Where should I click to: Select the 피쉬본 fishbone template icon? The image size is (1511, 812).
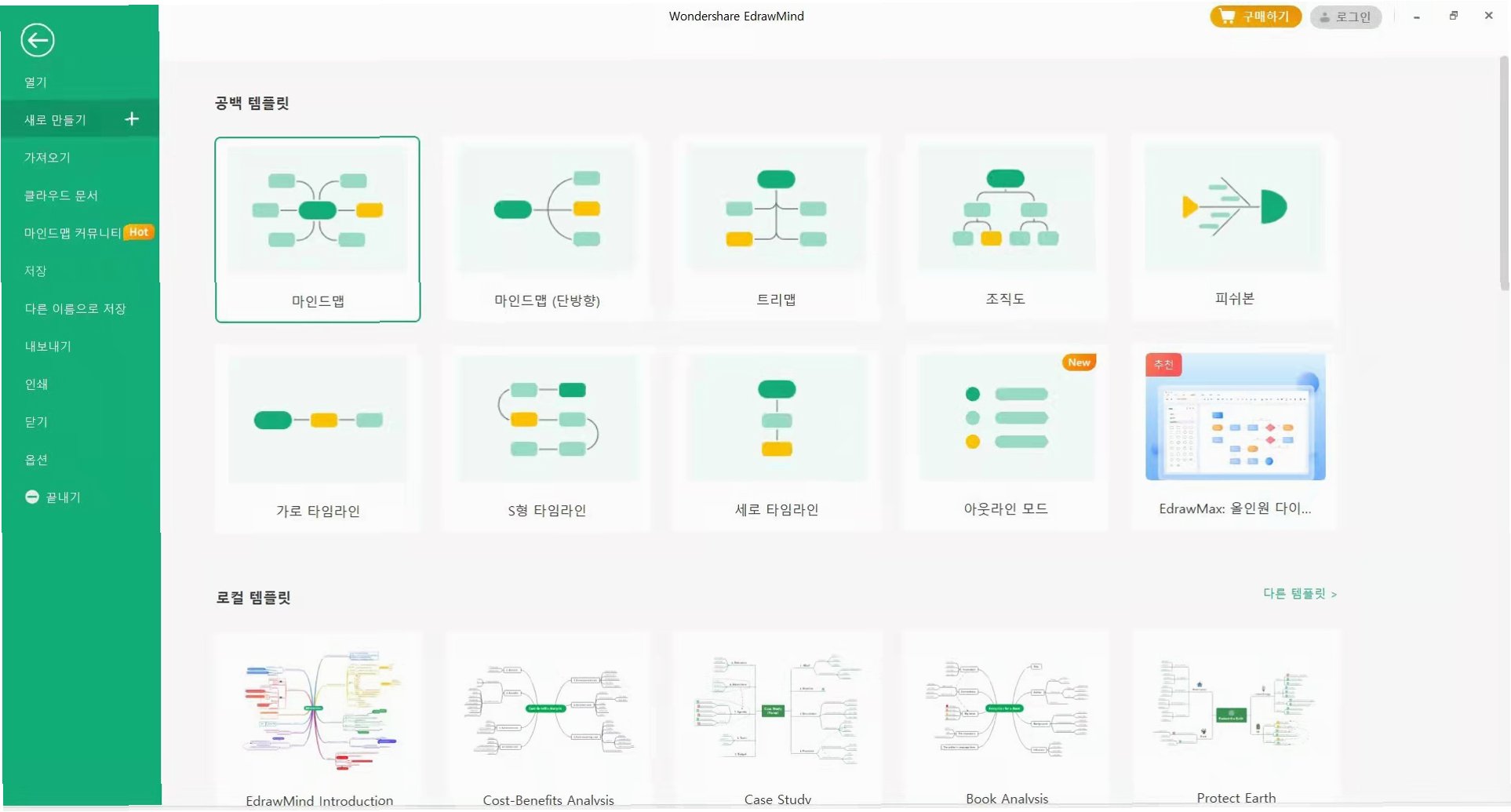[x=1235, y=208]
